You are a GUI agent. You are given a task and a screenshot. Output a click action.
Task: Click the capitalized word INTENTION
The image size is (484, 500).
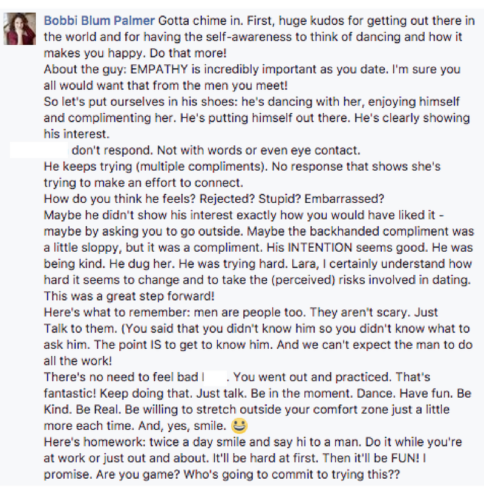(319, 248)
